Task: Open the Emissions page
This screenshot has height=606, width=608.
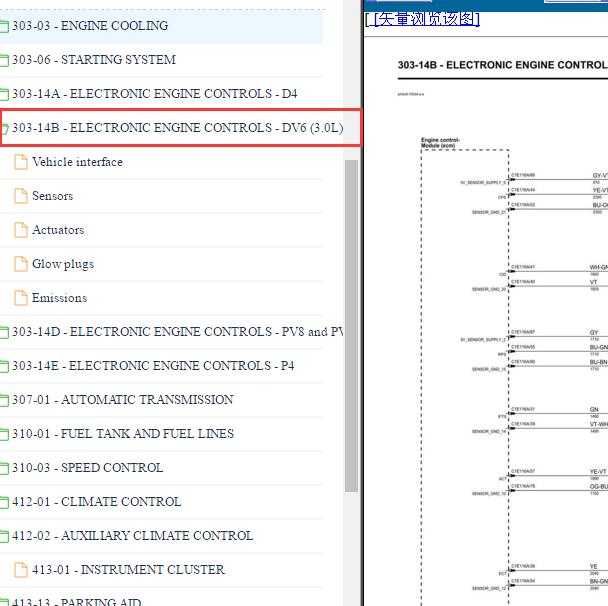Action: pos(59,298)
